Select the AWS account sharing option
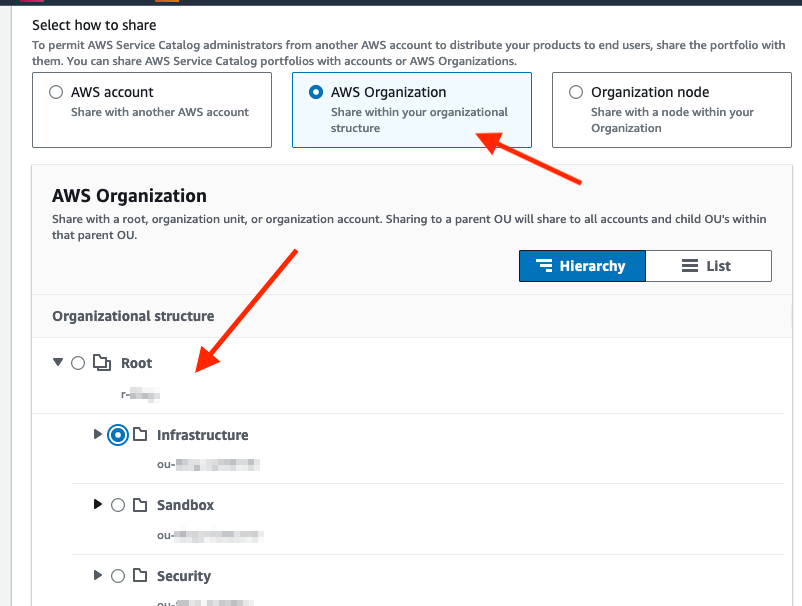 tap(55, 92)
